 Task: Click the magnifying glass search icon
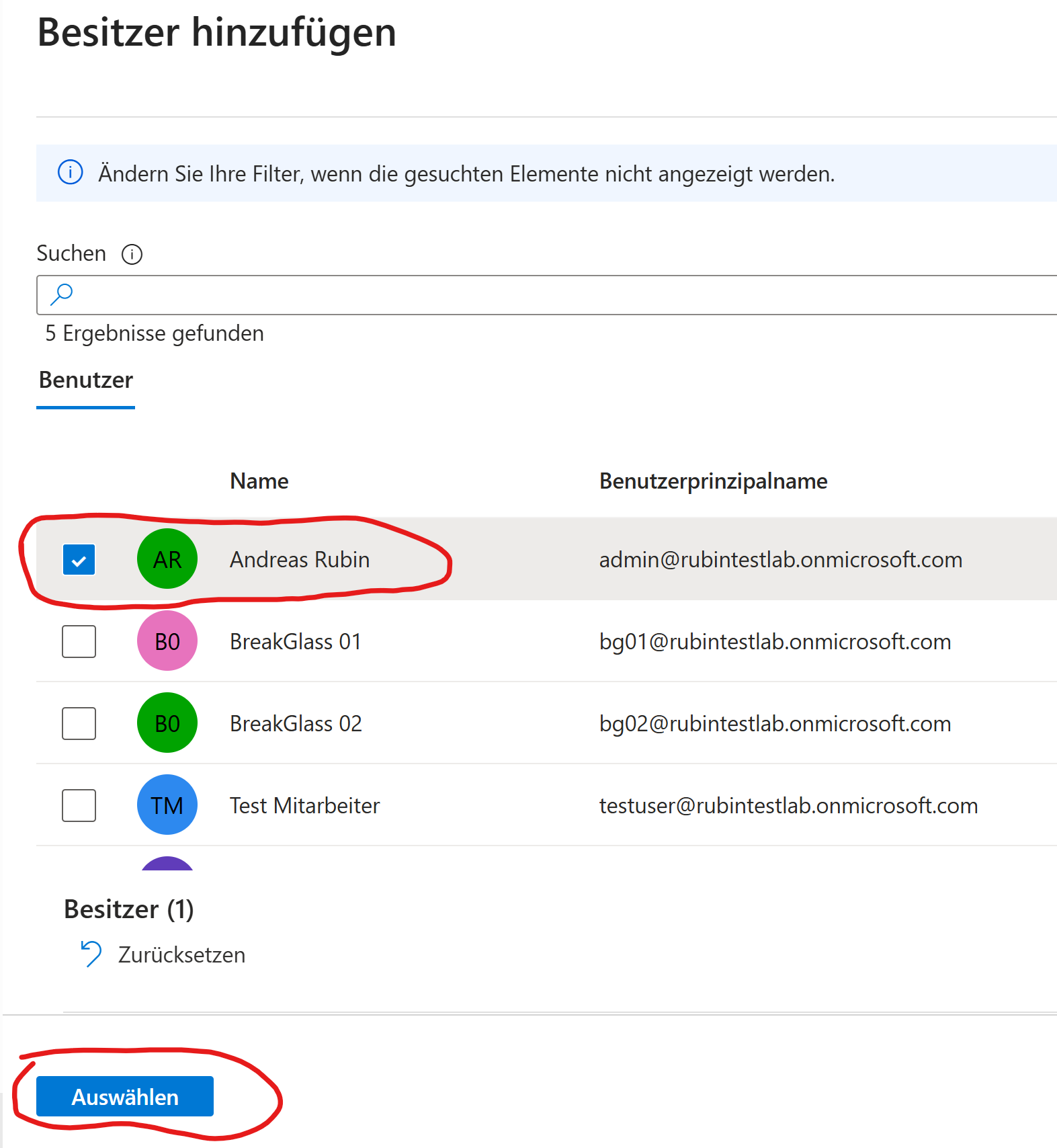(x=62, y=294)
